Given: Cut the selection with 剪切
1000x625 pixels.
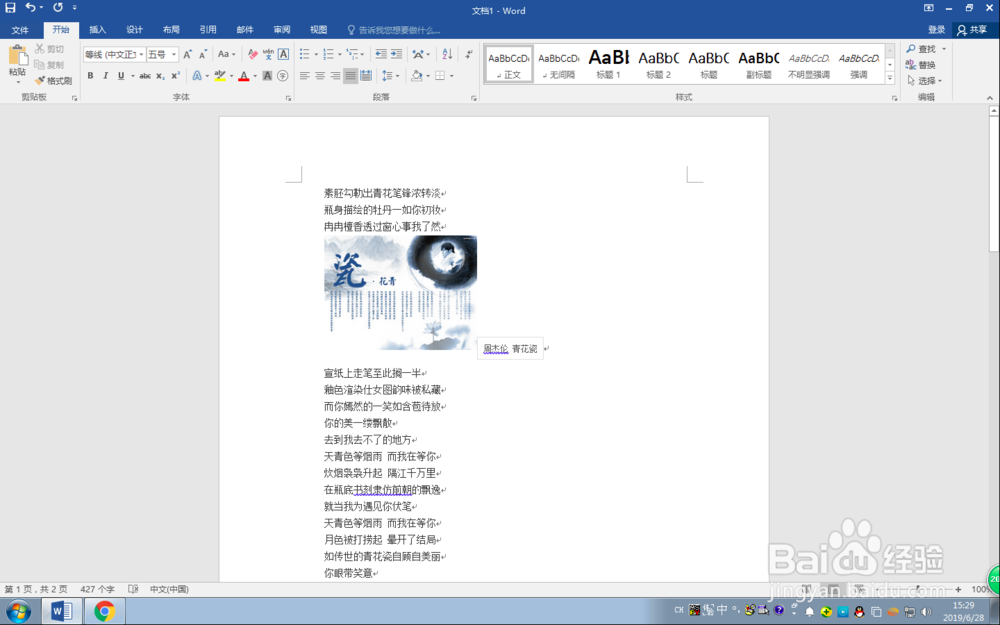Looking at the screenshot, I should click(x=50, y=48).
